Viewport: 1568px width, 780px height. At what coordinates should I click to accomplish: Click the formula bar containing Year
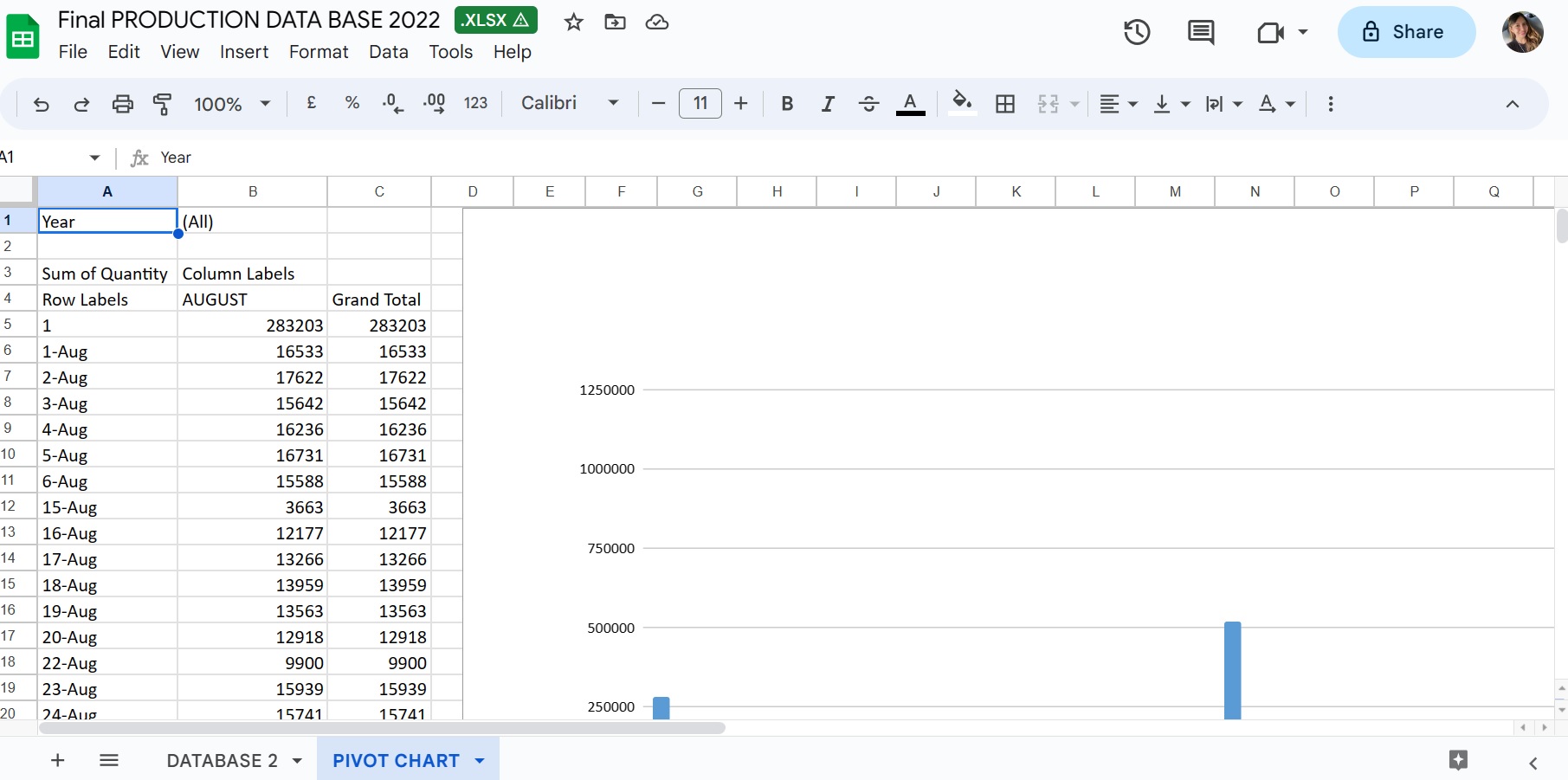(849, 158)
